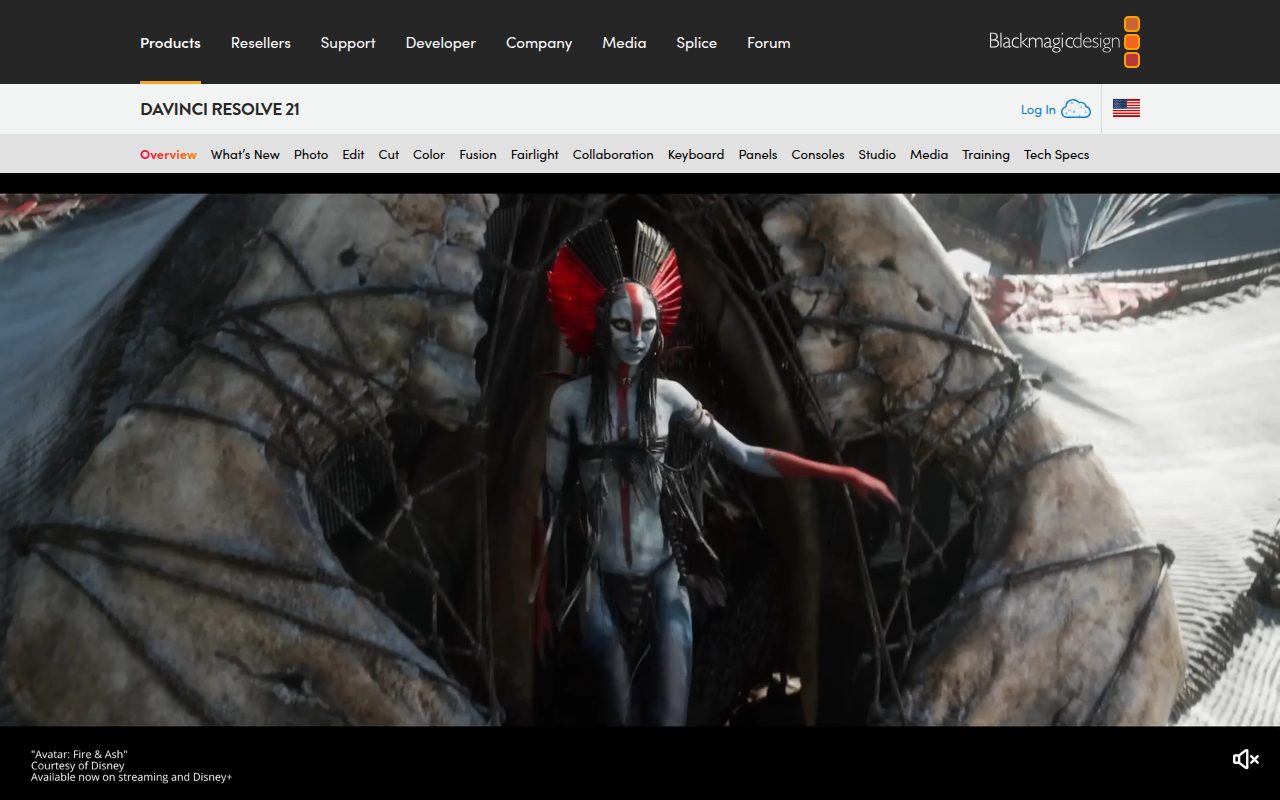
Task: Open the Tech Specs tab
Action: pyautogui.click(x=1056, y=155)
